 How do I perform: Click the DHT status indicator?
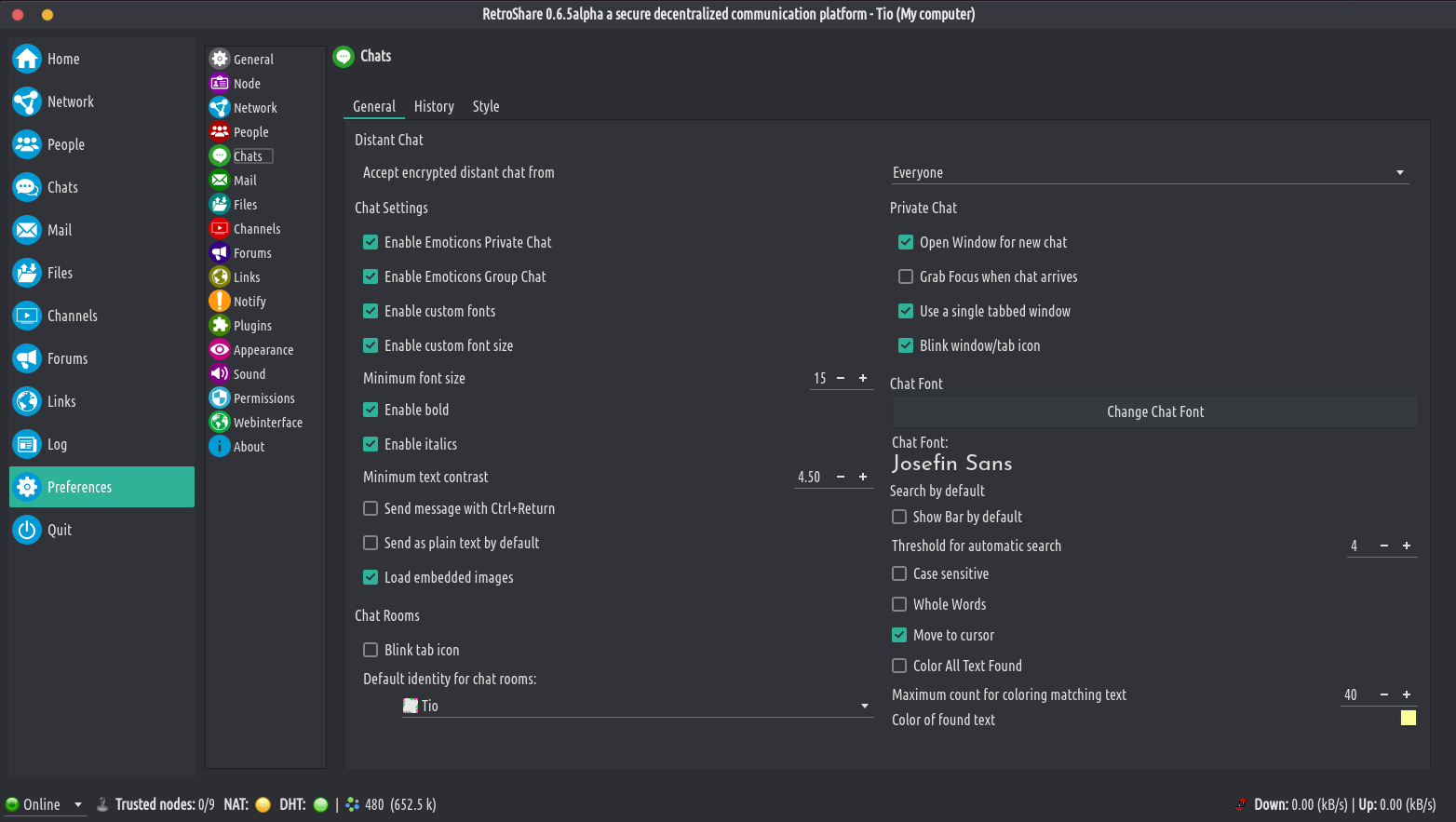(320, 804)
